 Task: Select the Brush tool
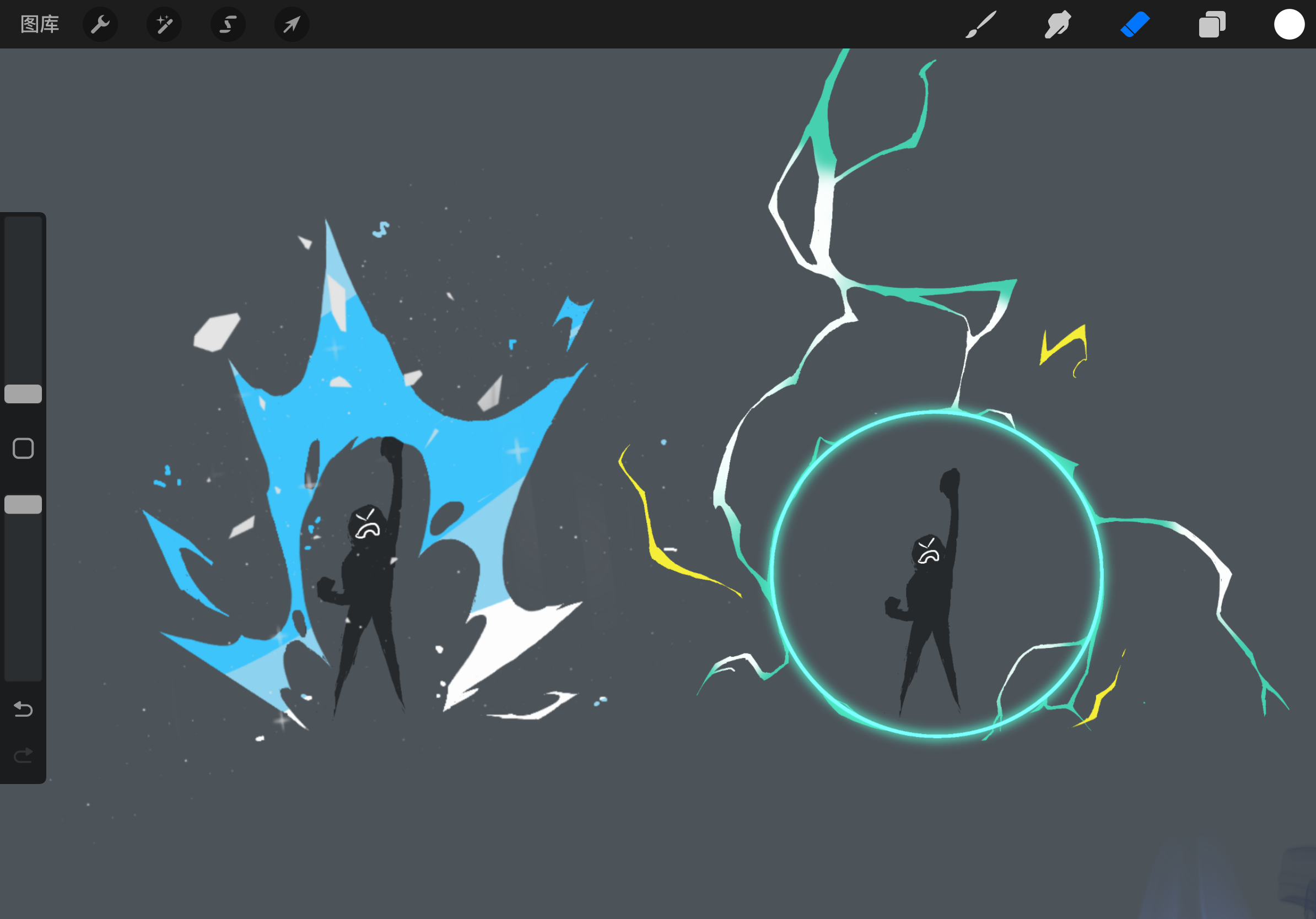pyautogui.click(x=981, y=24)
